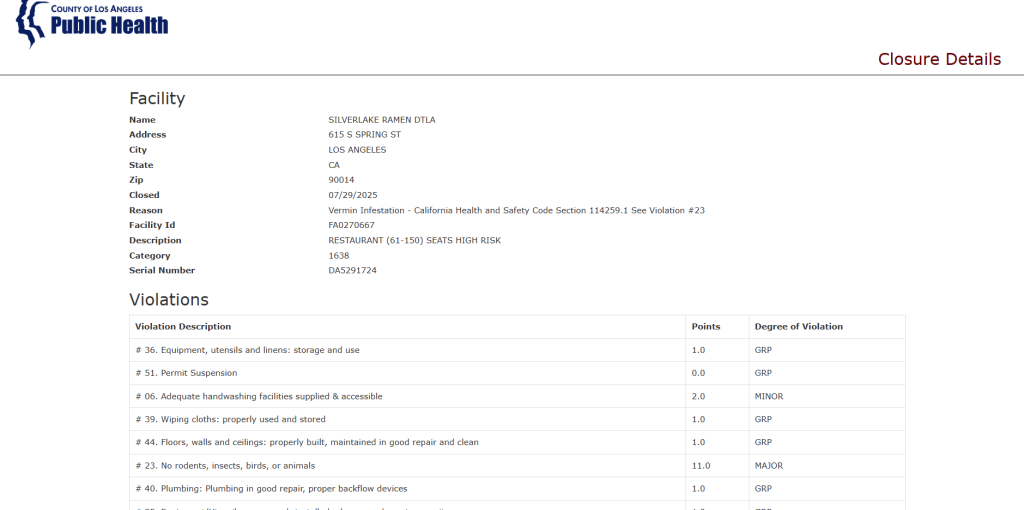Select the zip code 90014
The image size is (1024, 510).
tap(342, 180)
